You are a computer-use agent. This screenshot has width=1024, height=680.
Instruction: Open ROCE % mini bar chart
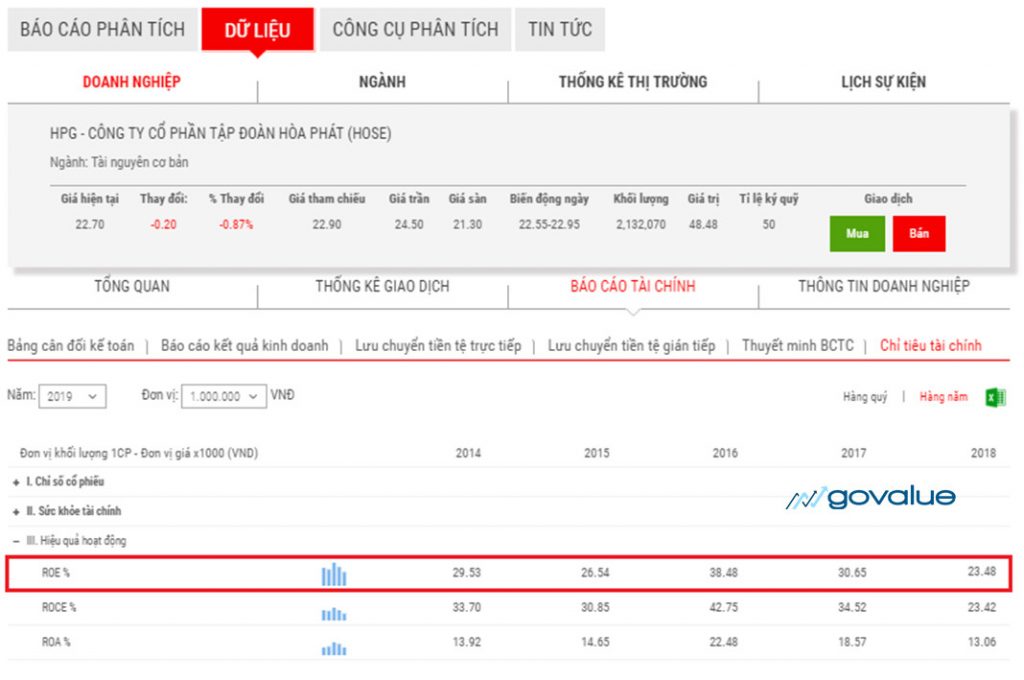tap(334, 613)
